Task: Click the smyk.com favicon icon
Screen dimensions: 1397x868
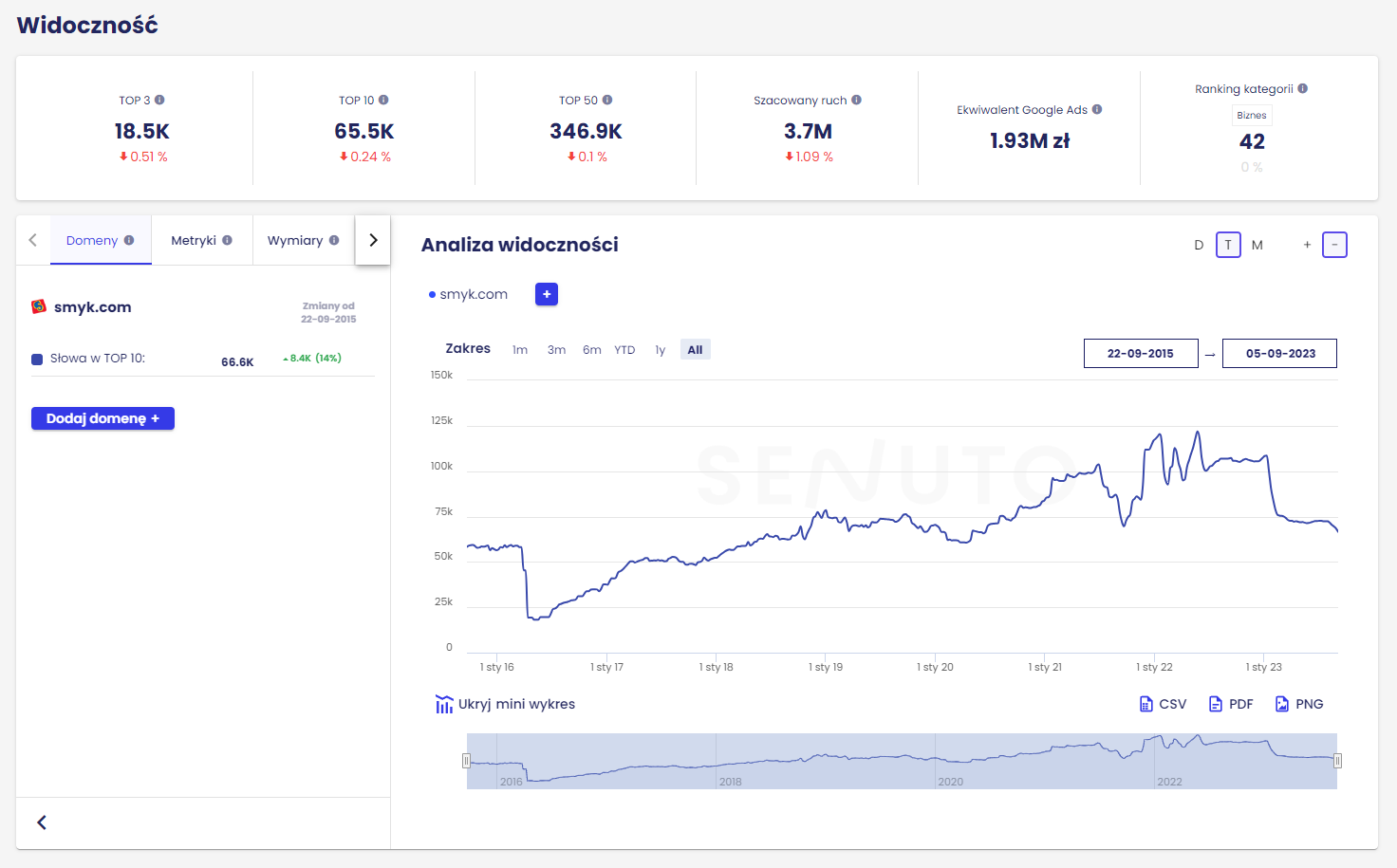Action: point(39,306)
